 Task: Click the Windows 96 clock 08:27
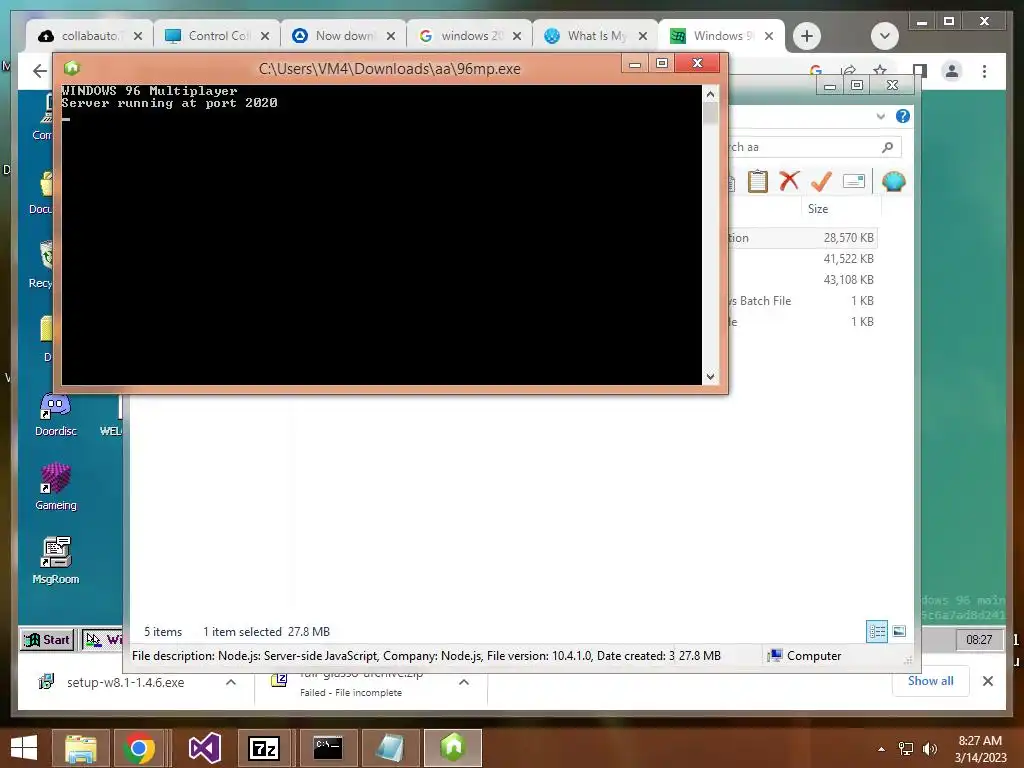click(979, 639)
